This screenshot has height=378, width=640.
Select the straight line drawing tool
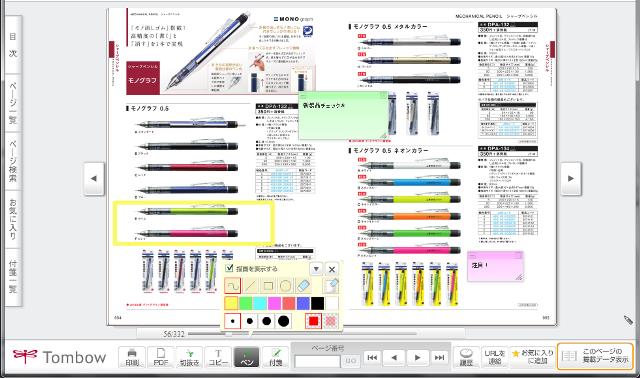250,286
